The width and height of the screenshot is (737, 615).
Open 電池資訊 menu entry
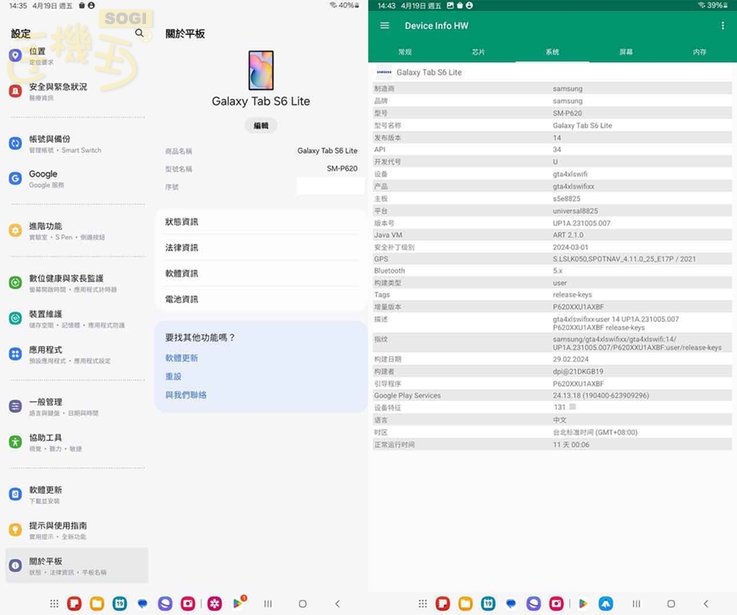261,300
